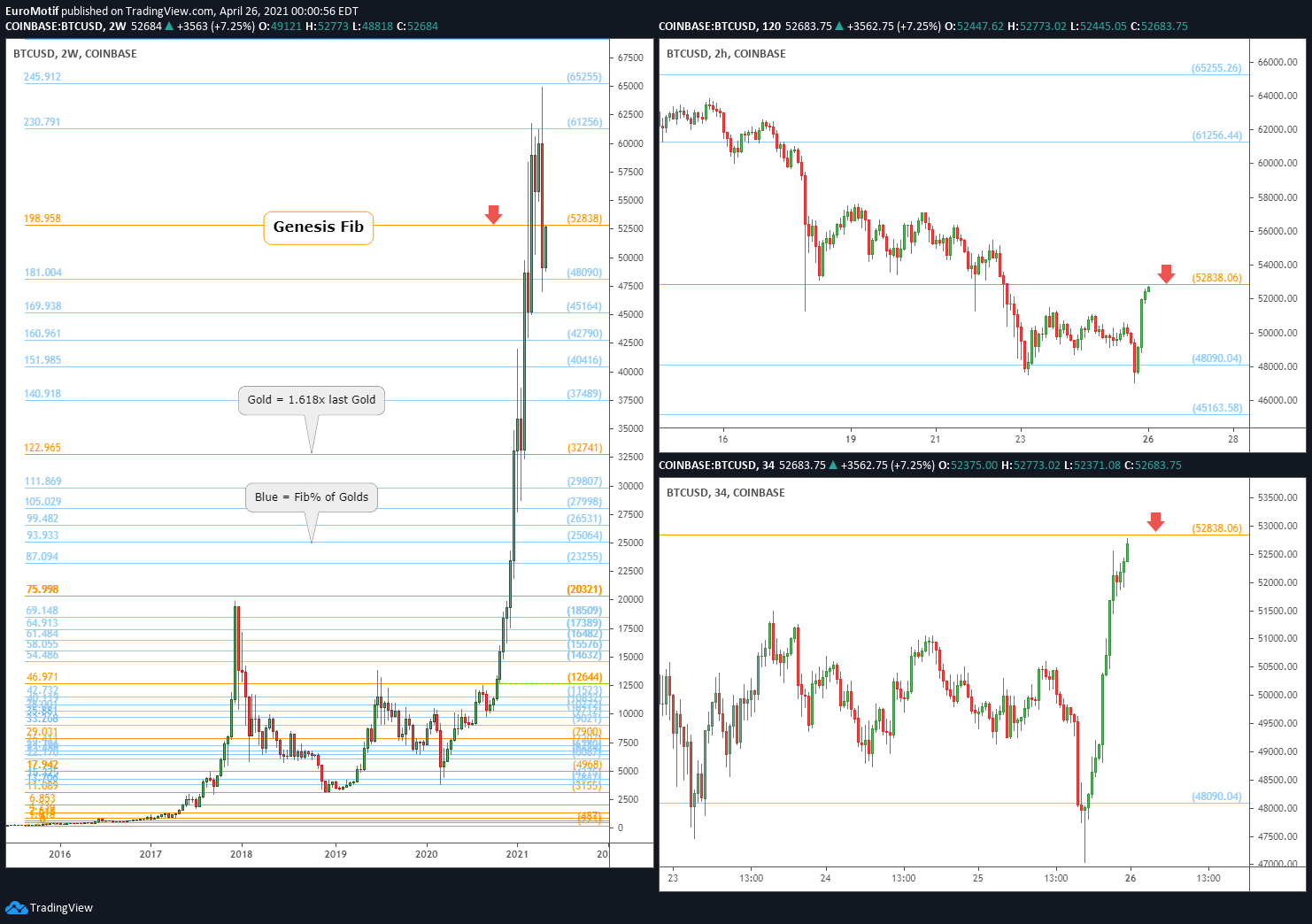Click the 151.985 Fib level label
The height and width of the screenshot is (924, 1312).
pyautogui.click(x=43, y=360)
